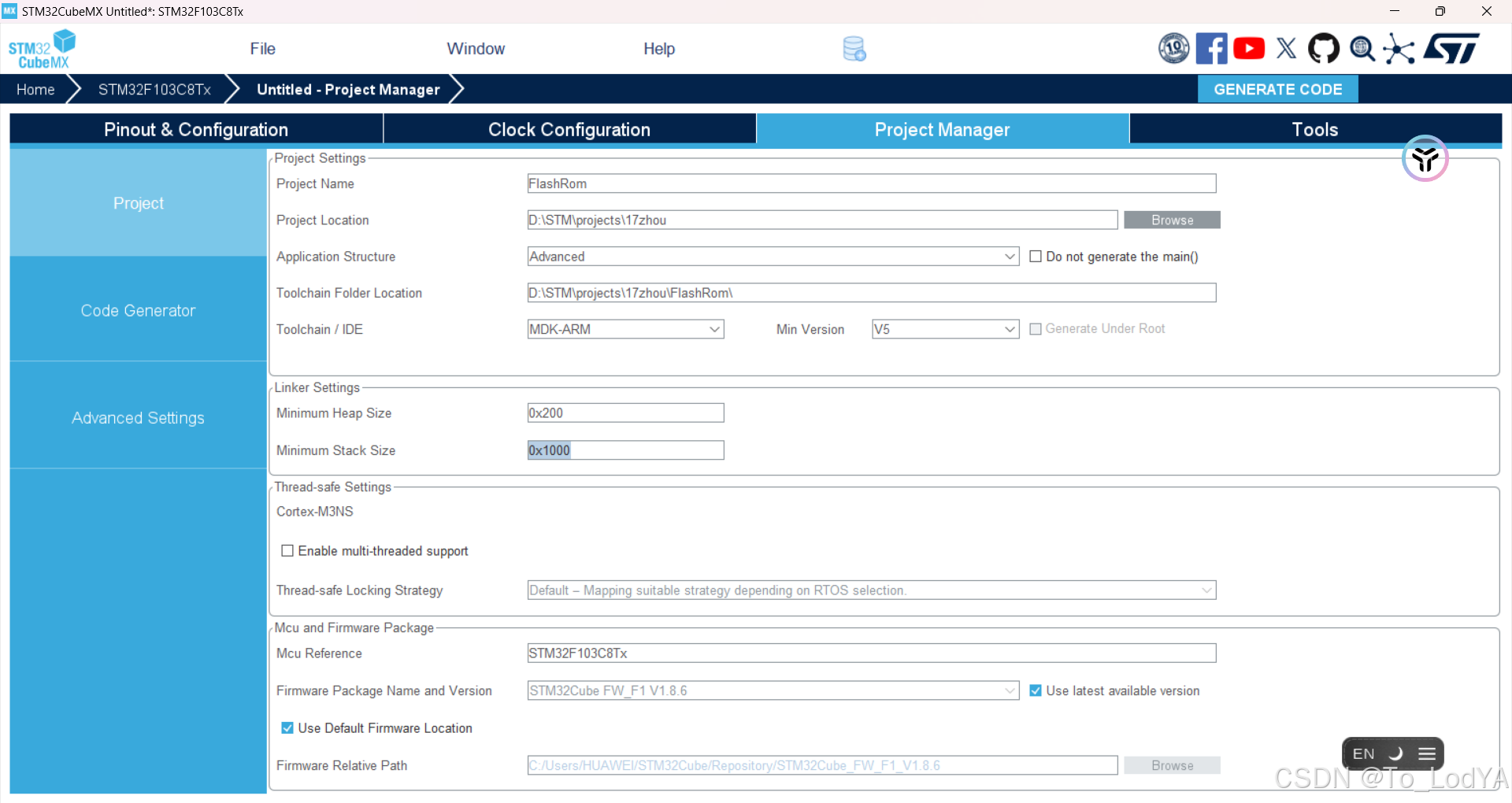Open the Advanced Settings side tab
The height and width of the screenshot is (803, 1512).
[138, 418]
